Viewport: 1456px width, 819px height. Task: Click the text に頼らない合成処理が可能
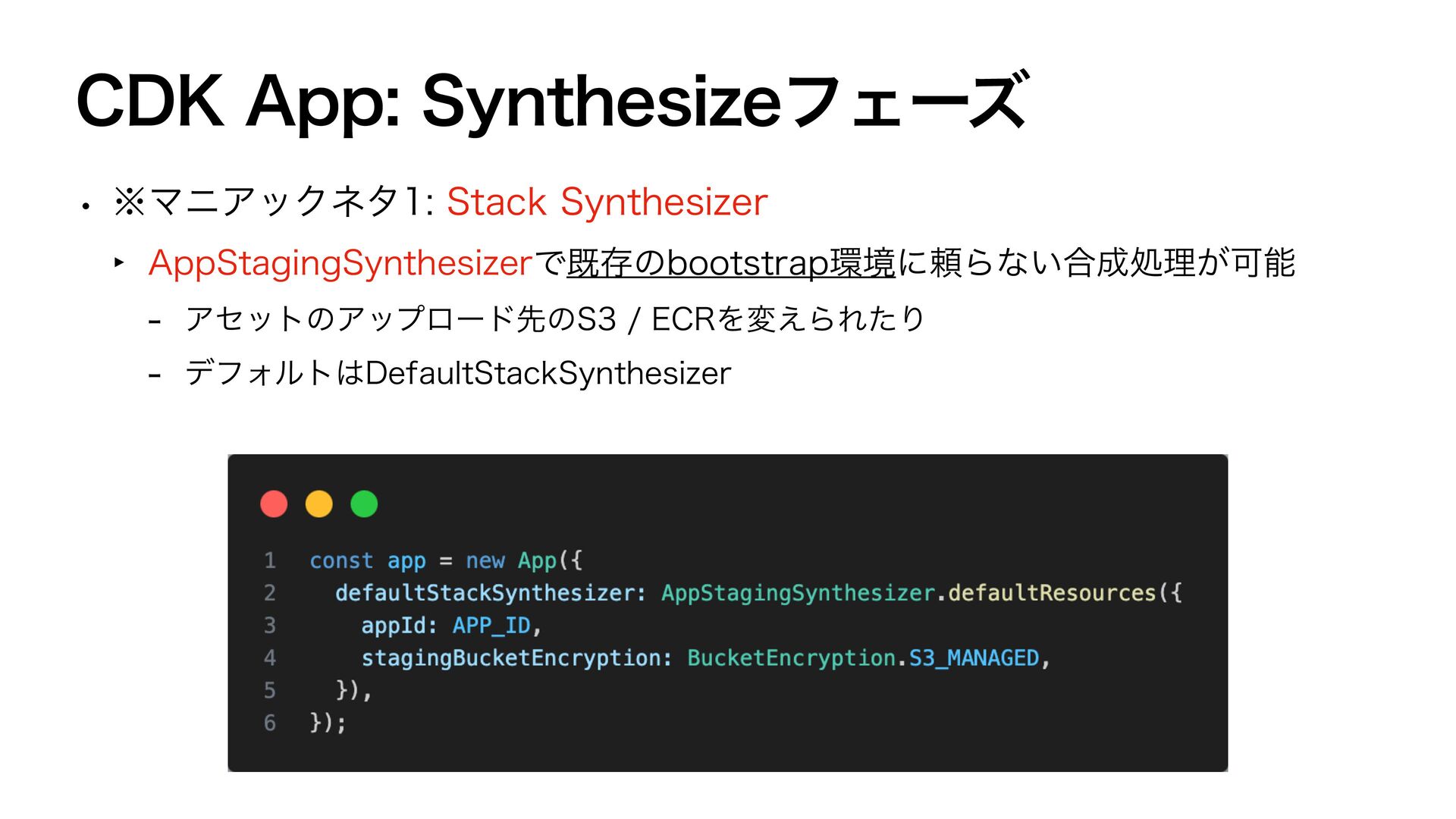coord(1097,263)
